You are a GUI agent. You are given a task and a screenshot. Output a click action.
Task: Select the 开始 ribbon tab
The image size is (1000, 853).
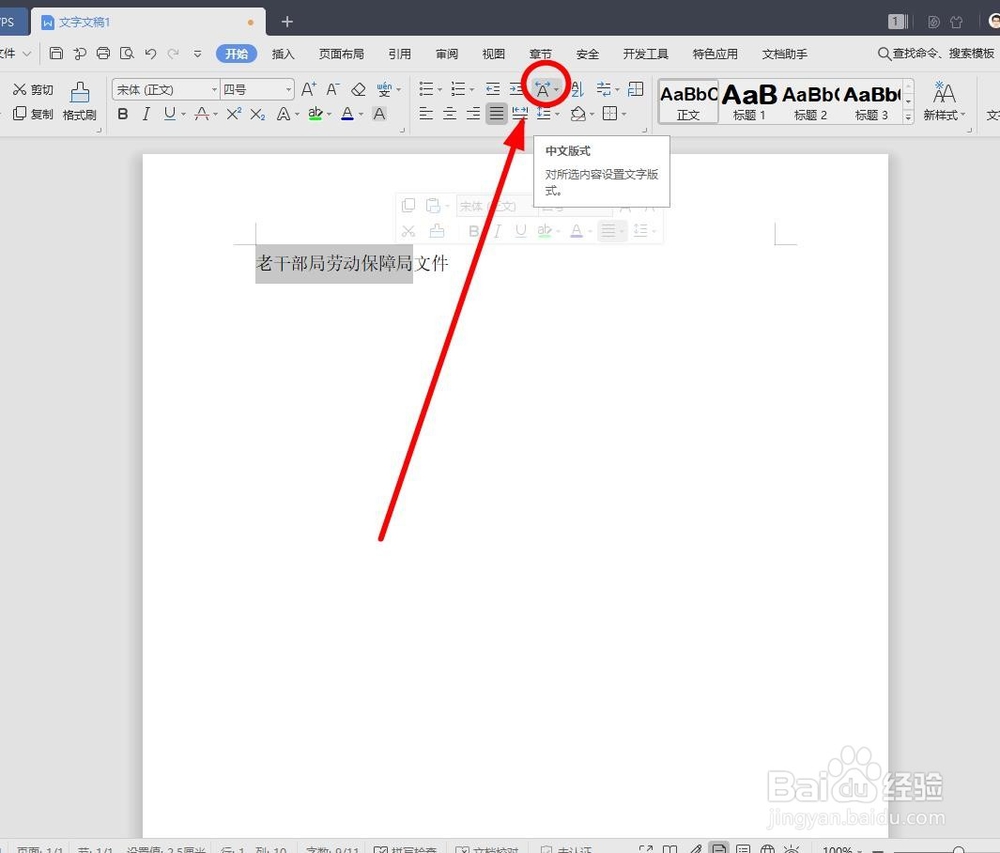237,54
